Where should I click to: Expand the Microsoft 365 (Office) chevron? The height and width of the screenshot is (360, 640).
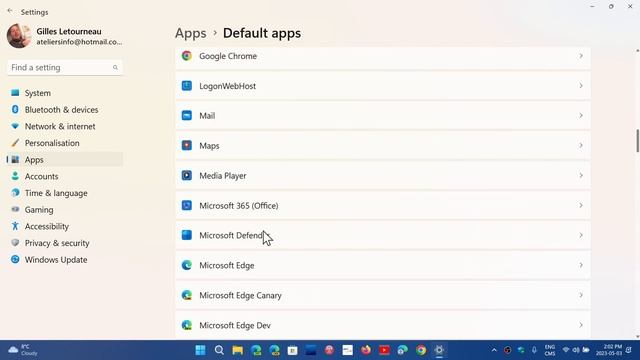tap(581, 205)
